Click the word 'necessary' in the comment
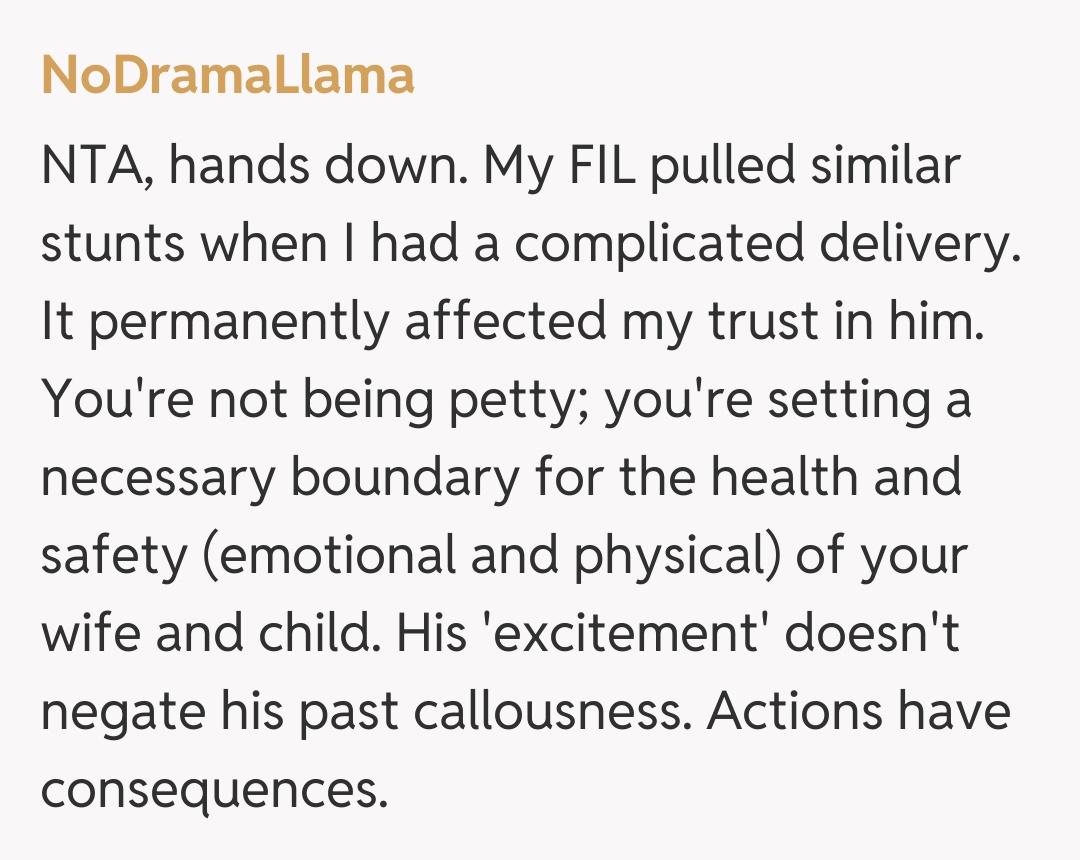Viewport: 1080px width, 860px height. tap(157, 479)
